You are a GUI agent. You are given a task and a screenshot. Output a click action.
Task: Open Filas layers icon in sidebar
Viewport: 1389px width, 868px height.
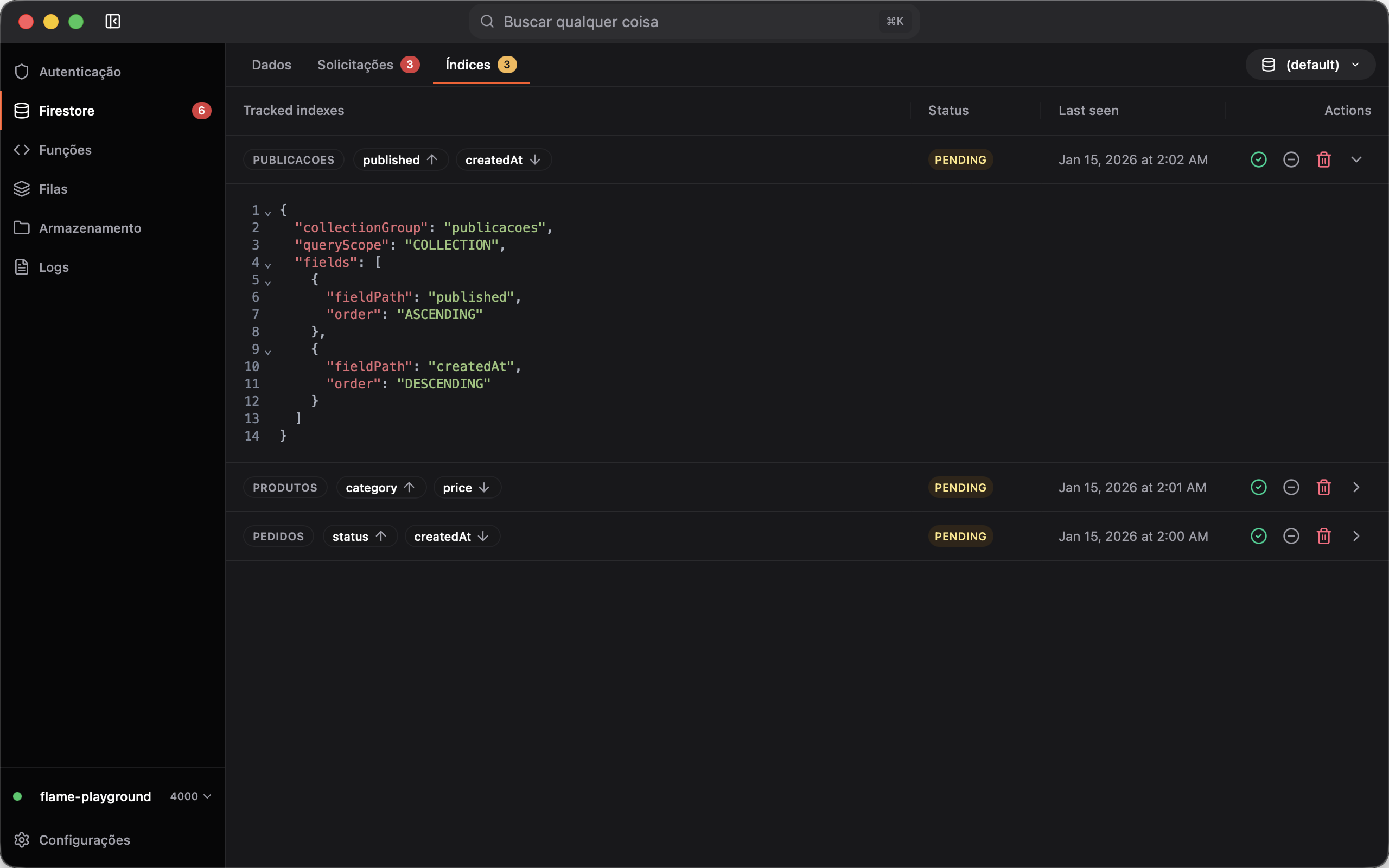tap(22, 189)
